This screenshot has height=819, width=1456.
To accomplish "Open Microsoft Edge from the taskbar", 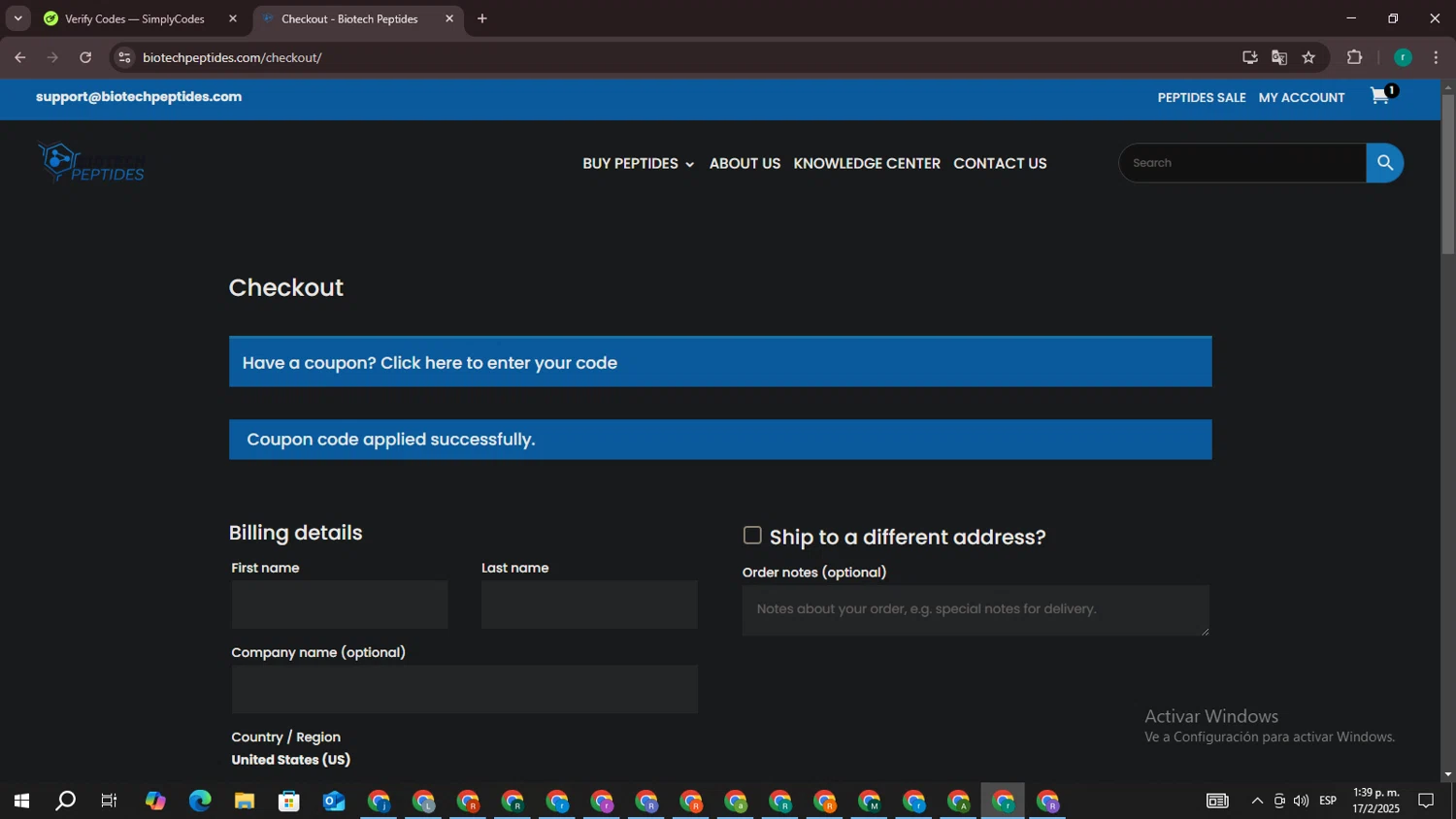I will tap(200, 802).
